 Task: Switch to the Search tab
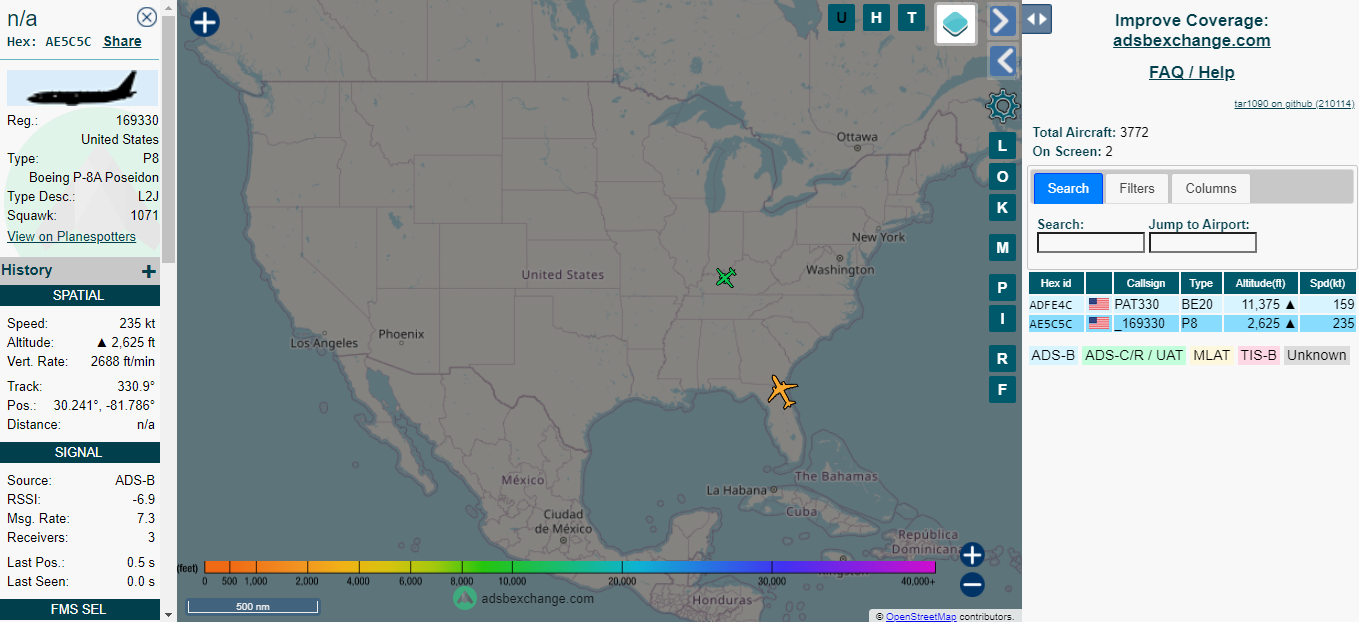coord(1068,188)
